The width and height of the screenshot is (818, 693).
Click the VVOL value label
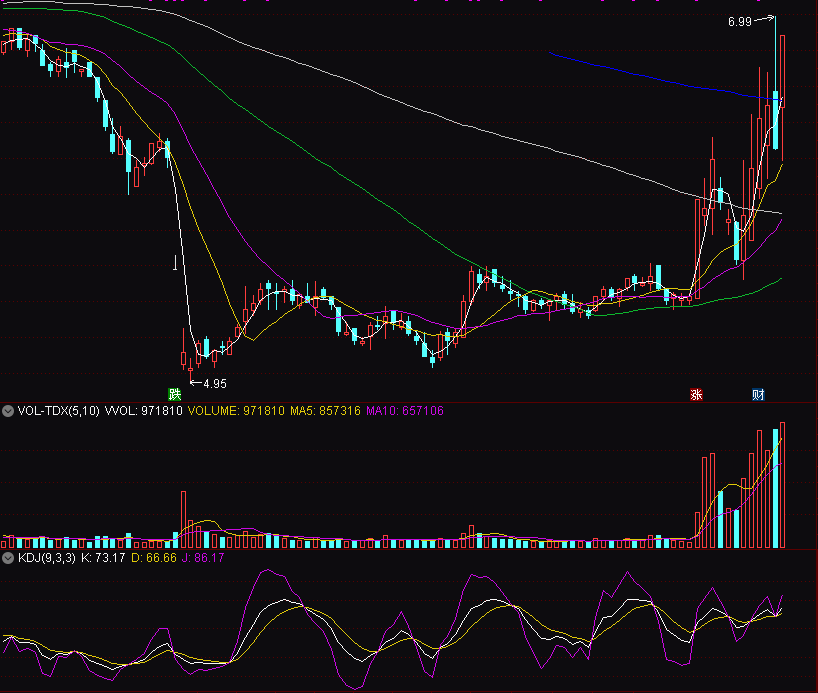pos(144,411)
